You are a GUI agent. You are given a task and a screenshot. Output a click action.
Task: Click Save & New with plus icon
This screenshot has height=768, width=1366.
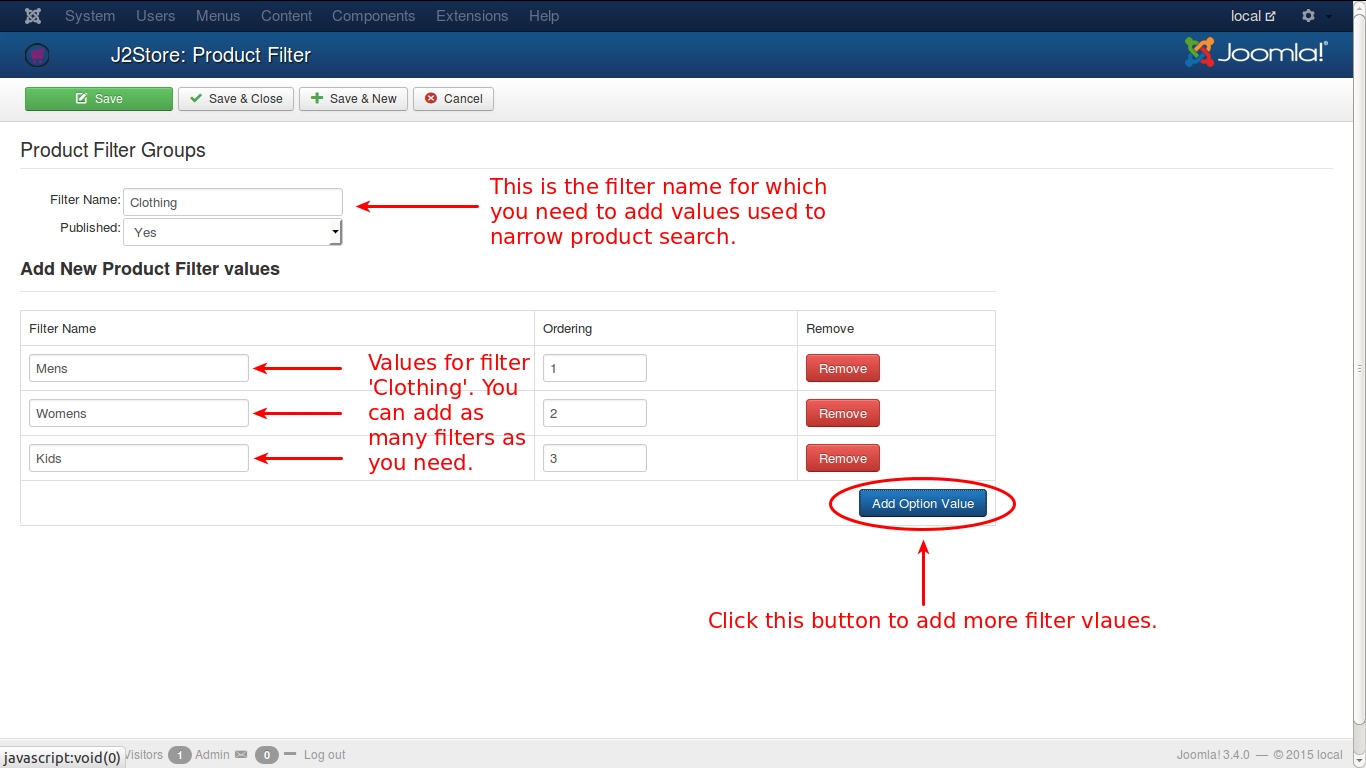(353, 99)
